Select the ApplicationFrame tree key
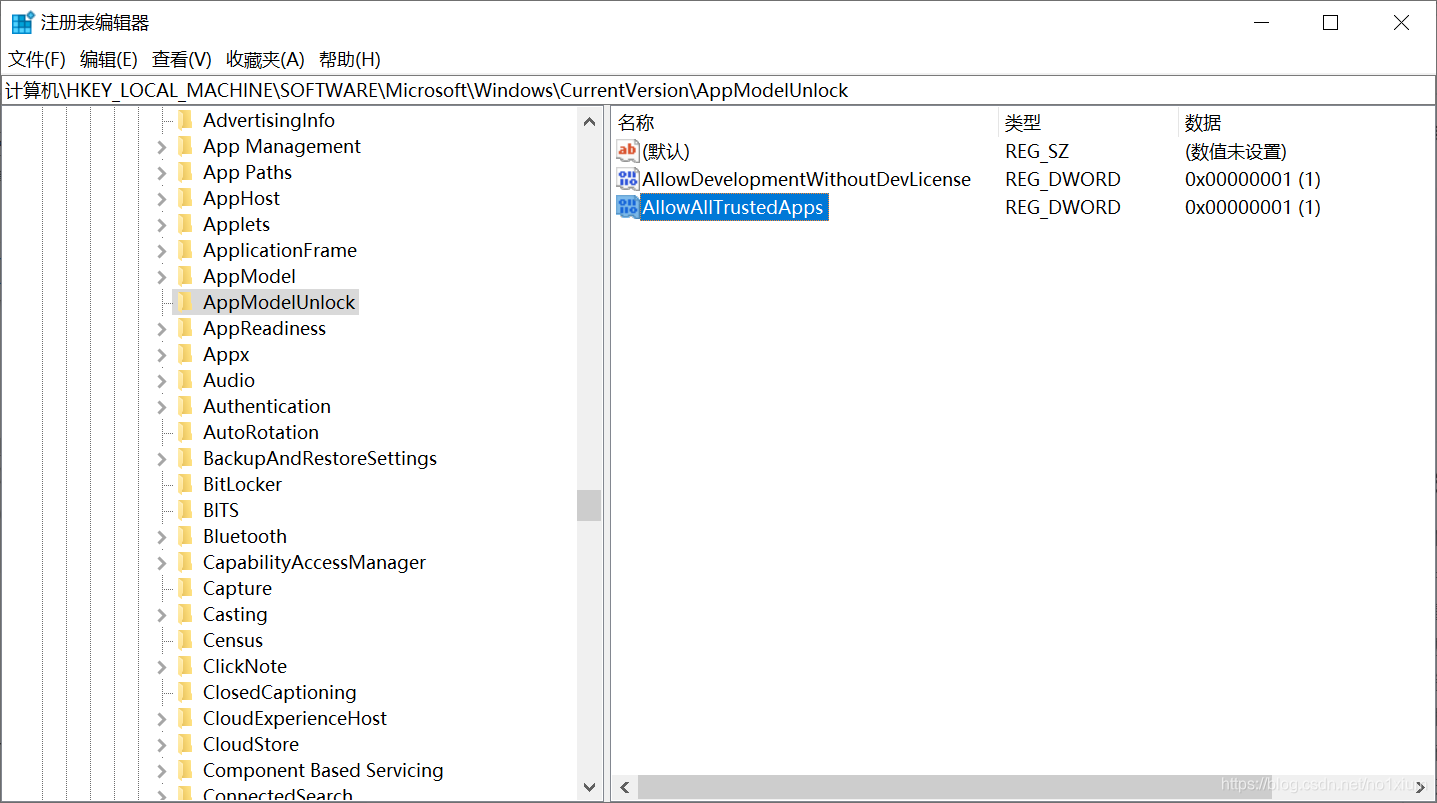1437x803 pixels. click(x=280, y=250)
